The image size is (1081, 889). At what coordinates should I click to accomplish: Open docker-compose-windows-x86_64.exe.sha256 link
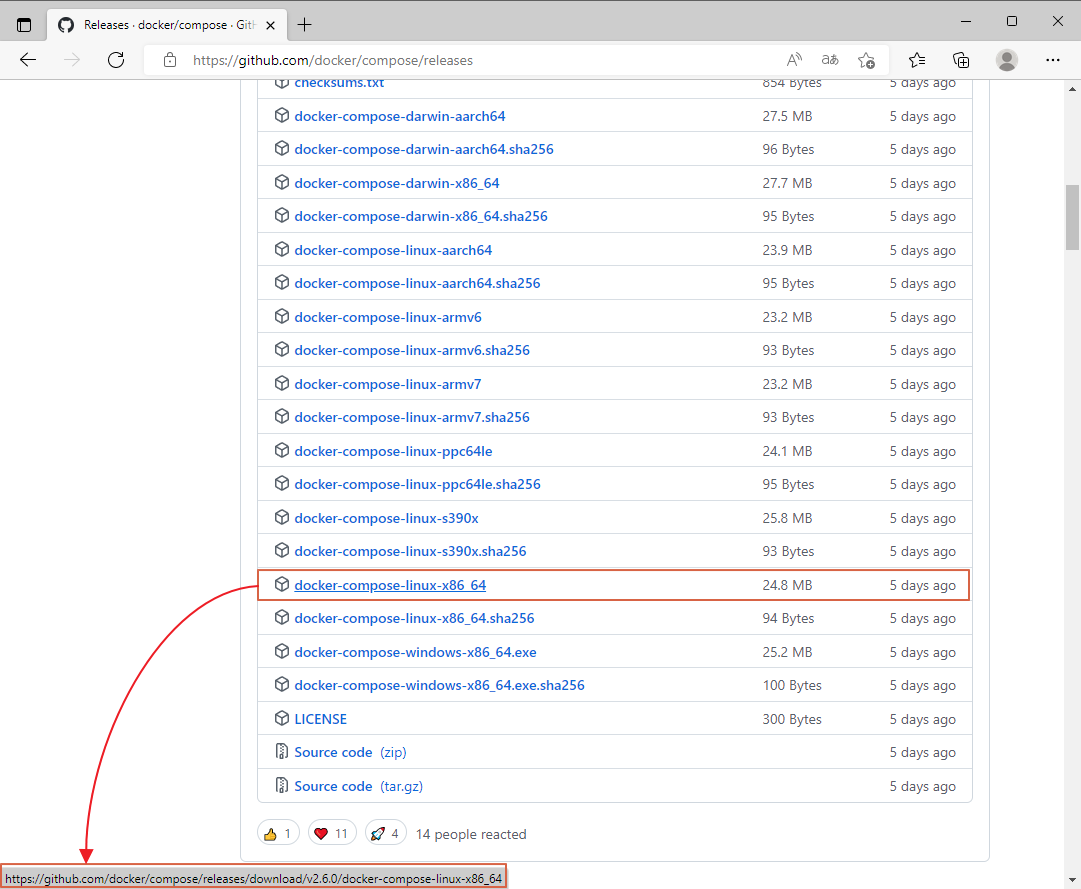coord(440,685)
